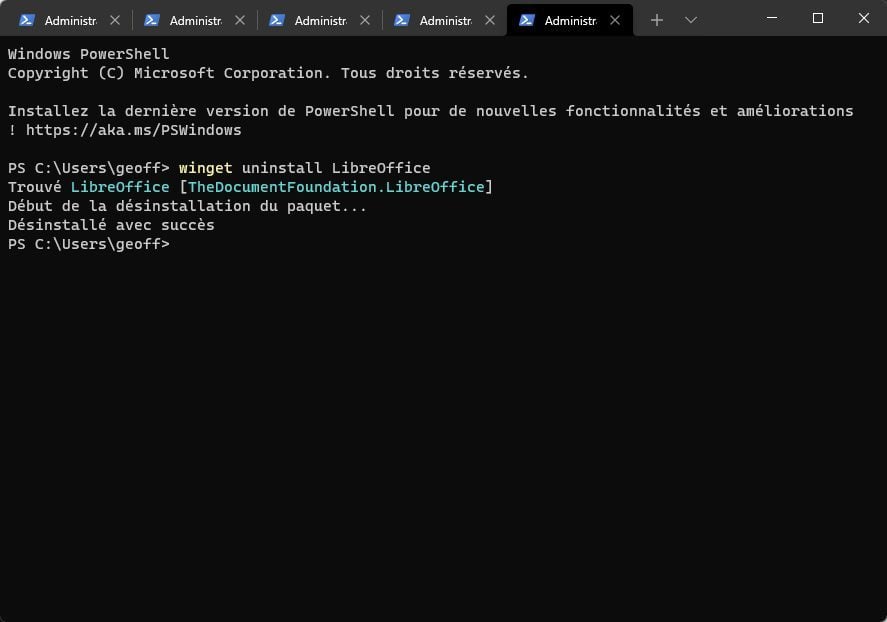Open the new tab profiles dropdown chevron
The height and width of the screenshot is (622, 887).
[691, 20]
